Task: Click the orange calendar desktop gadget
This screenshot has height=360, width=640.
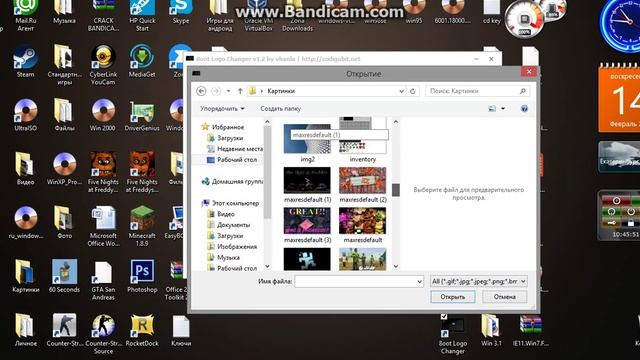Action: [619, 99]
